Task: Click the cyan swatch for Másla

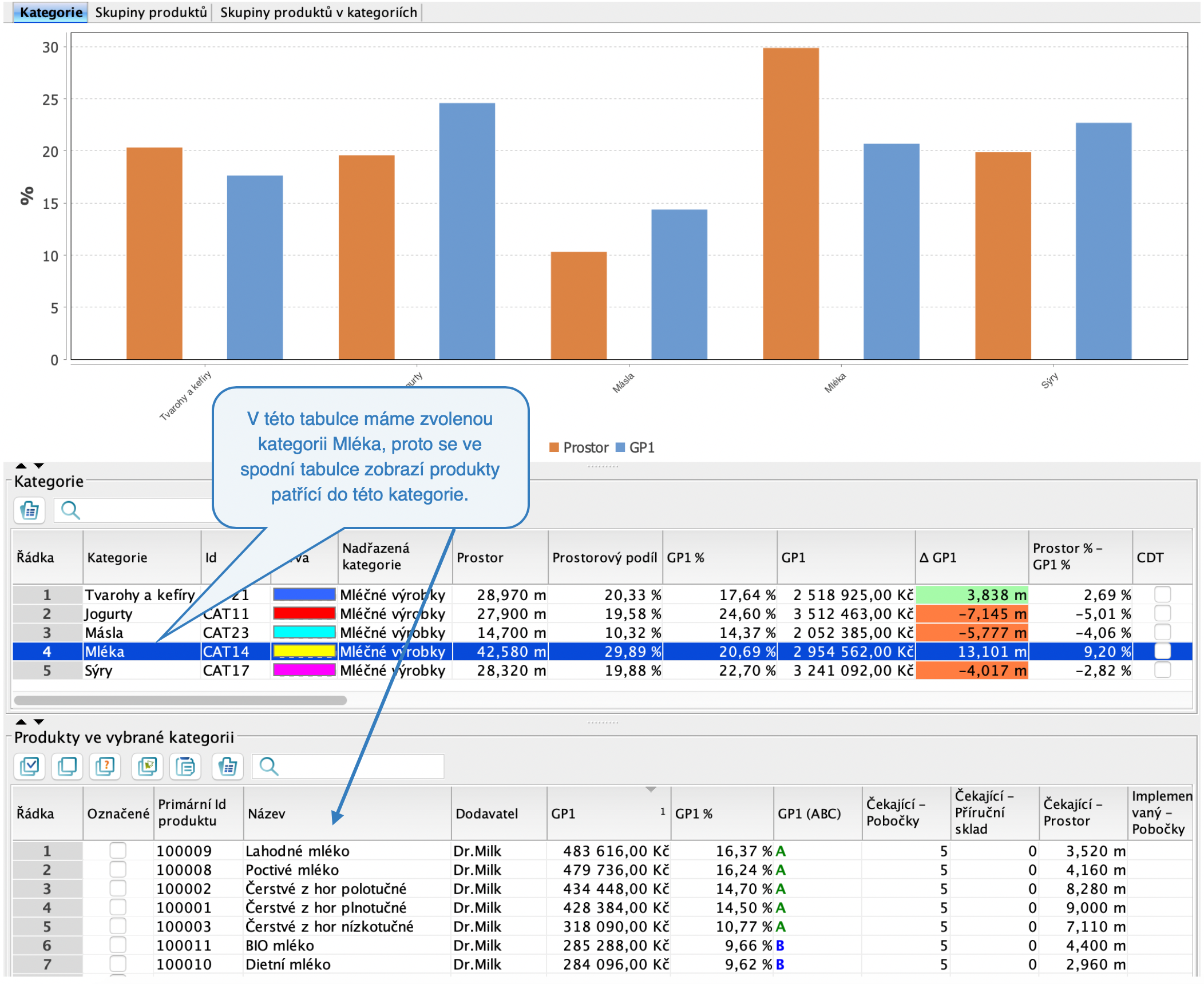Action: point(304,632)
